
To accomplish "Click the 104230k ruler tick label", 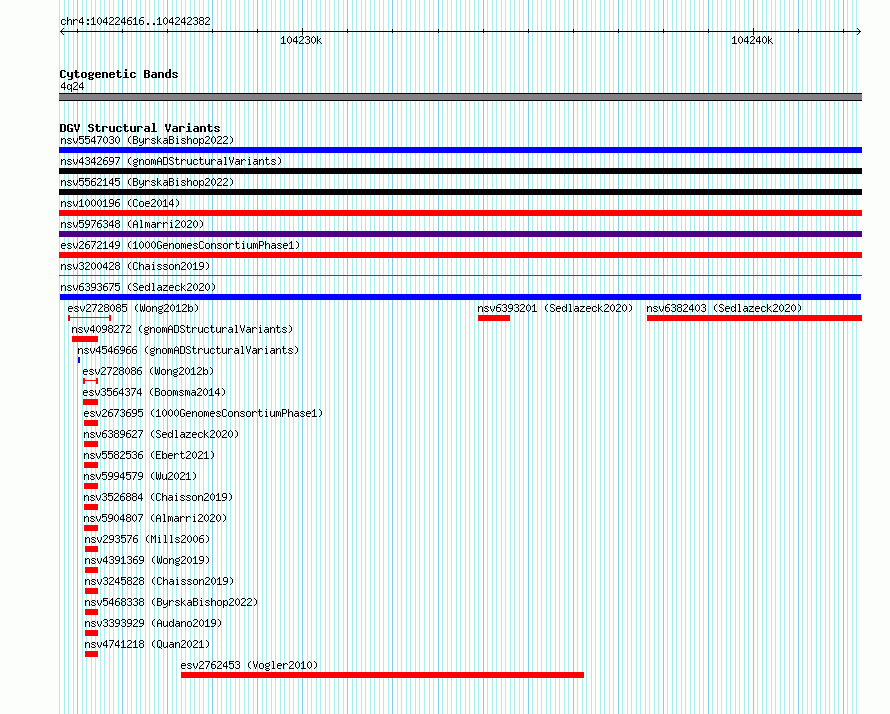I will 301,40.
